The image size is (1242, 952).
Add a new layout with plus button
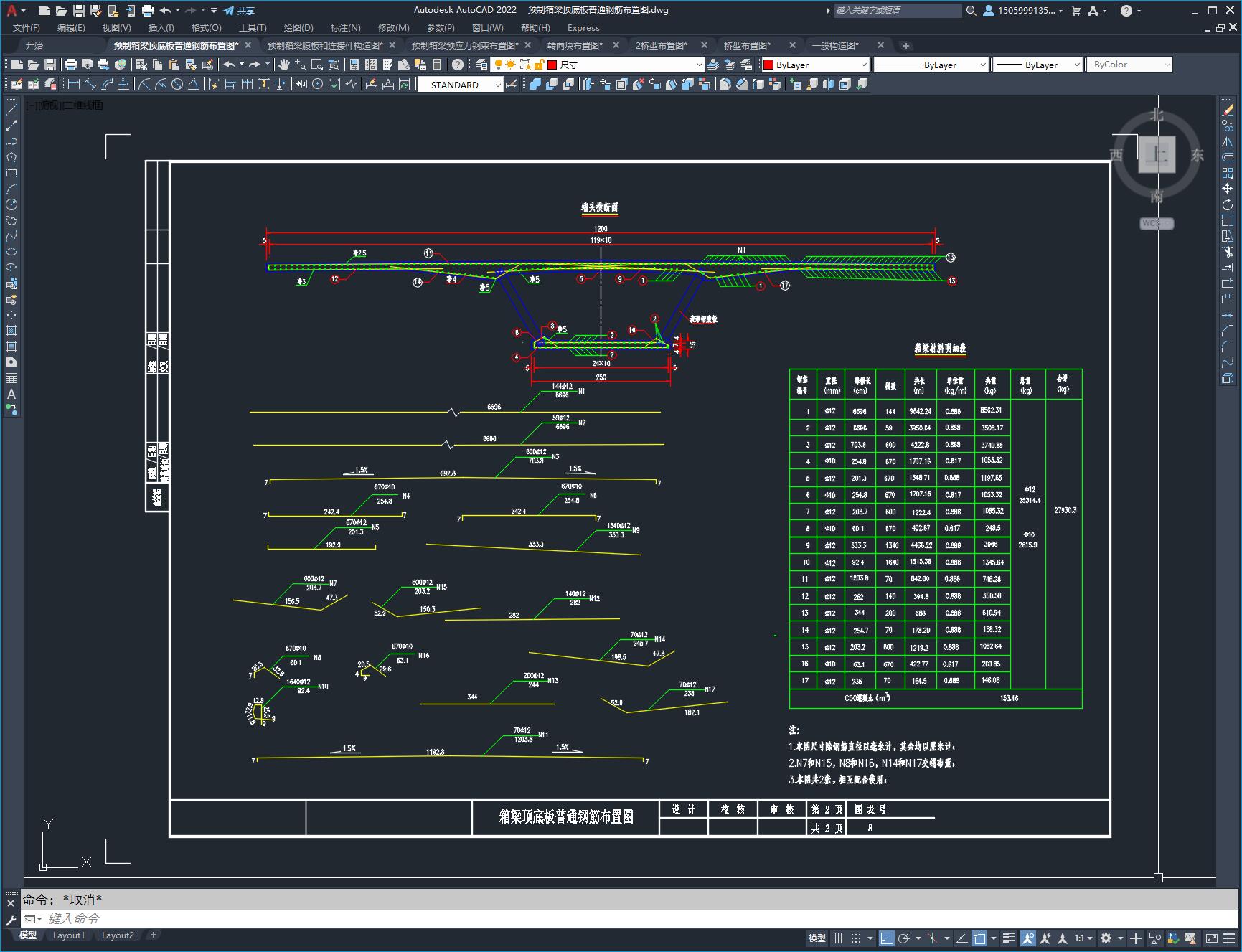click(153, 935)
